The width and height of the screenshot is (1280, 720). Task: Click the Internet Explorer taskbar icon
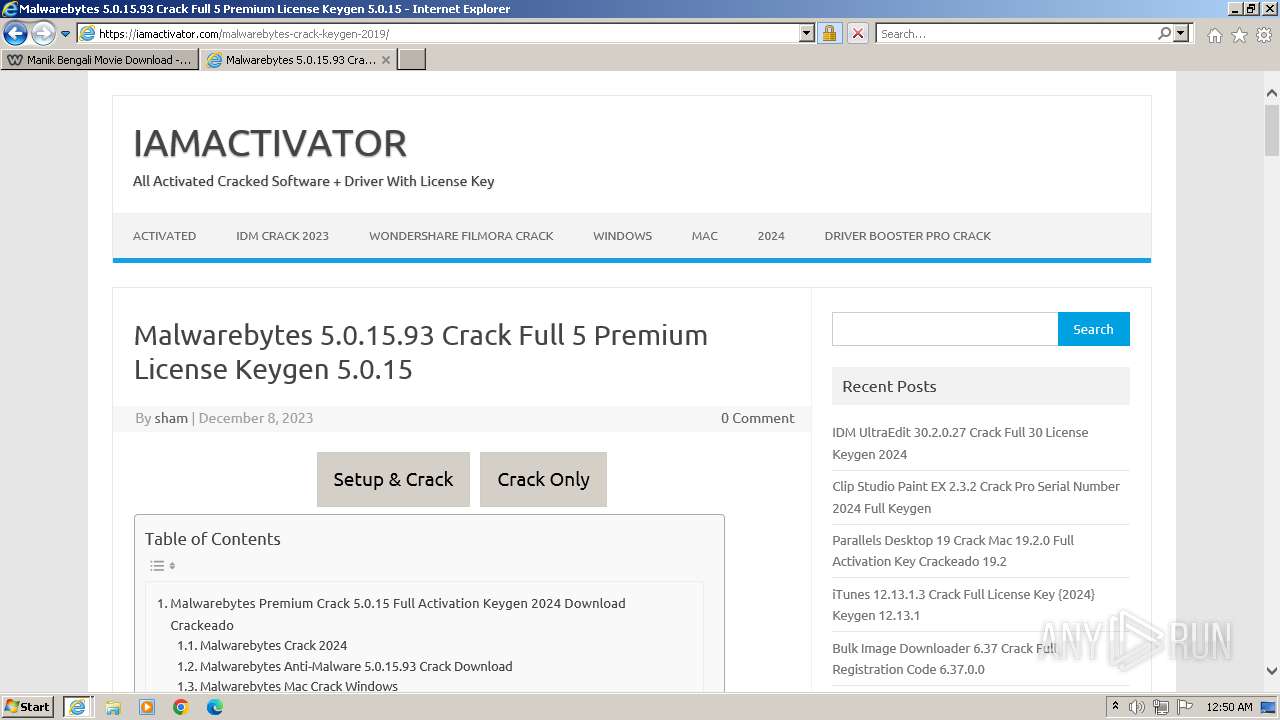[x=78, y=707]
